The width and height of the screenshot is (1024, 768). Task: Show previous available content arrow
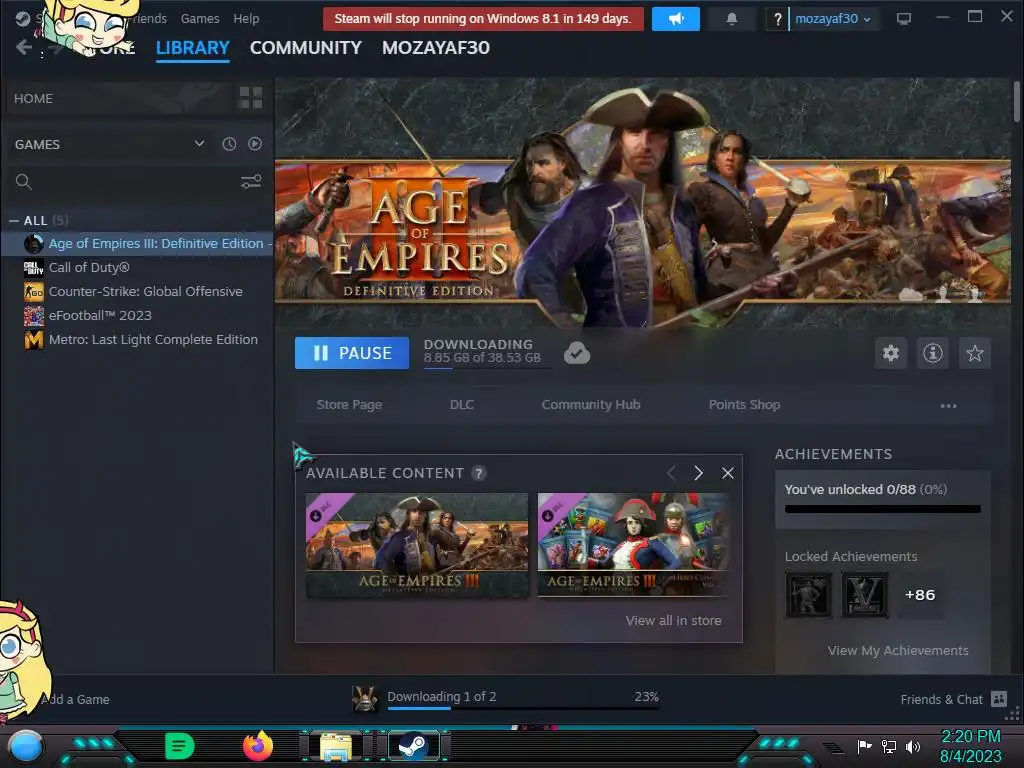coord(671,473)
